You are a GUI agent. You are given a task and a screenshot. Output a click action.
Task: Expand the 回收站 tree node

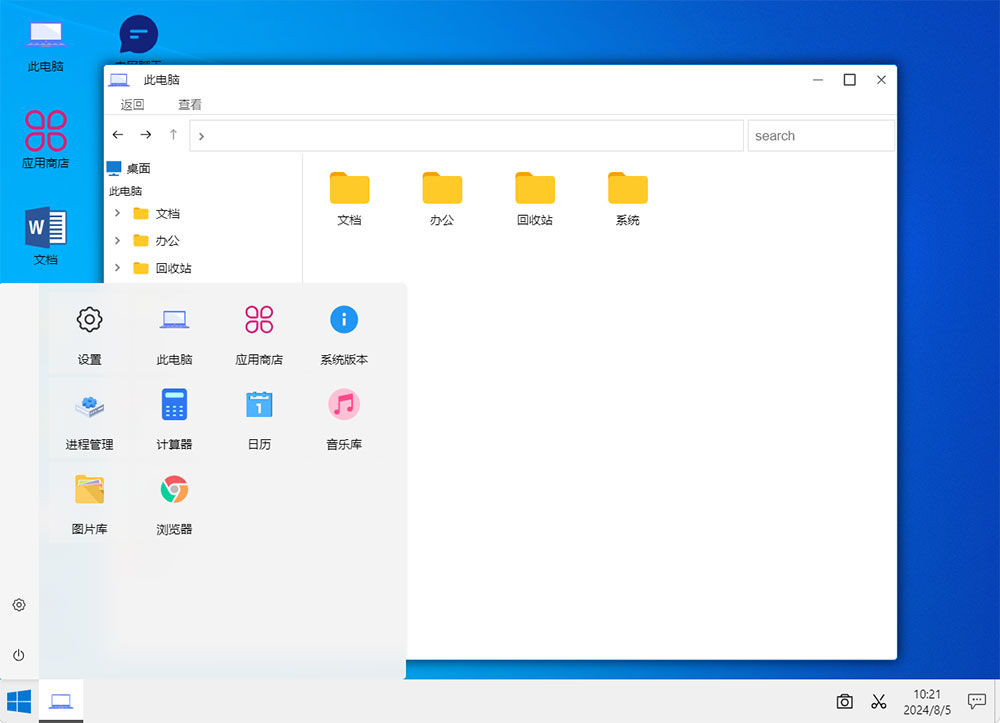pos(117,268)
